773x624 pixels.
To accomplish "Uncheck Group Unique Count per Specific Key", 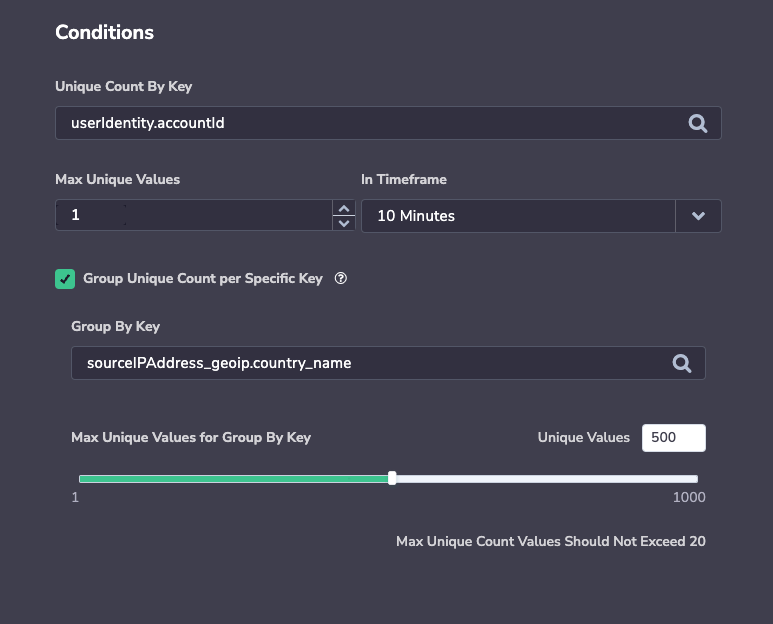I will point(65,279).
